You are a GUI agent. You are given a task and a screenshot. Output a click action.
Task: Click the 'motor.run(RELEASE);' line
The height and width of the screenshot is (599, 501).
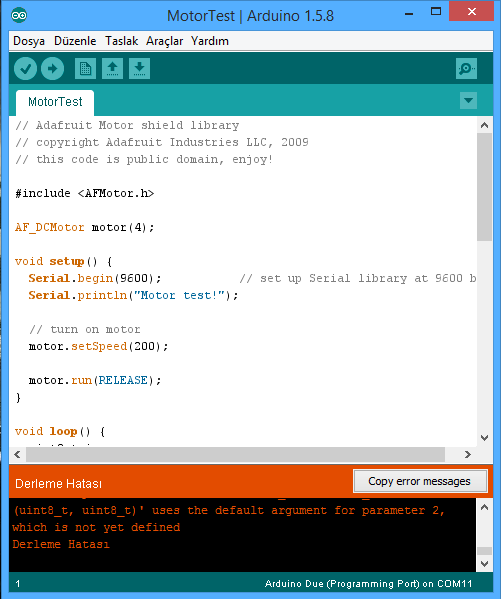point(95,380)
